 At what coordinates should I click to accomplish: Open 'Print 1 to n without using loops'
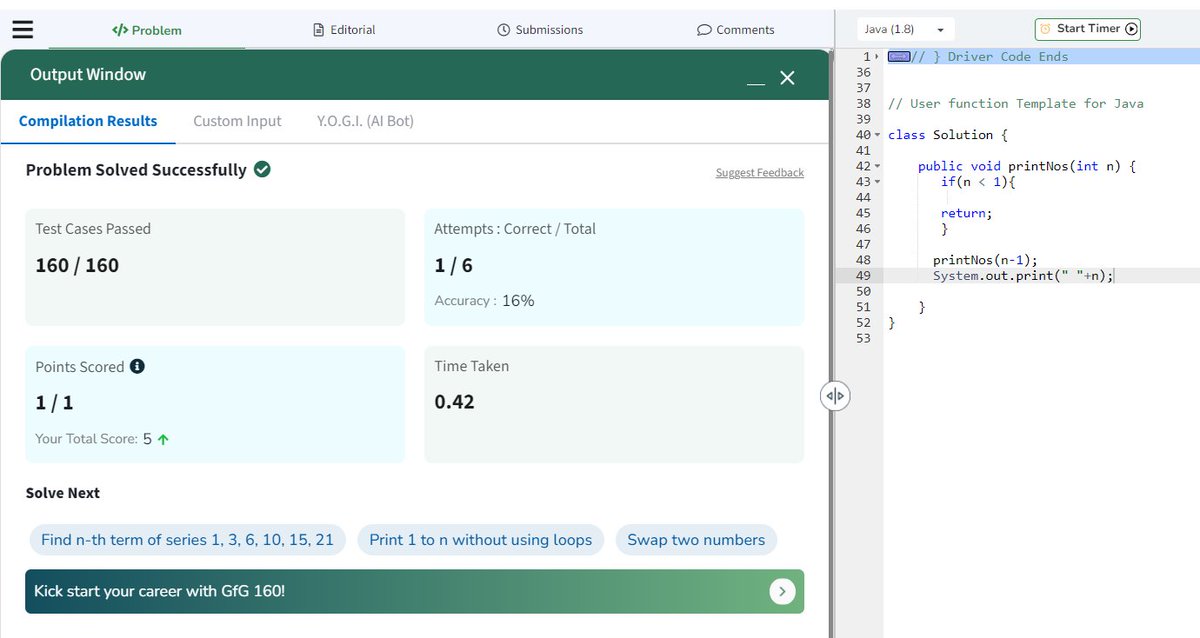480,540
